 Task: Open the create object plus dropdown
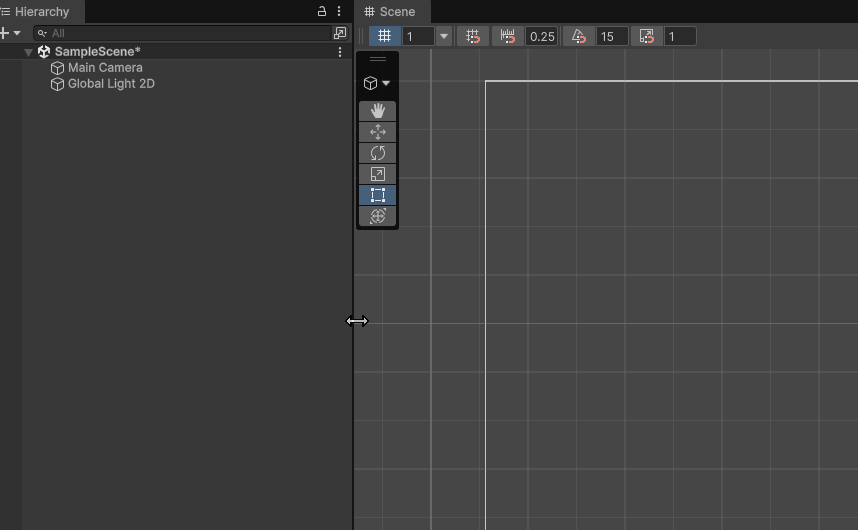click(10, 33)
